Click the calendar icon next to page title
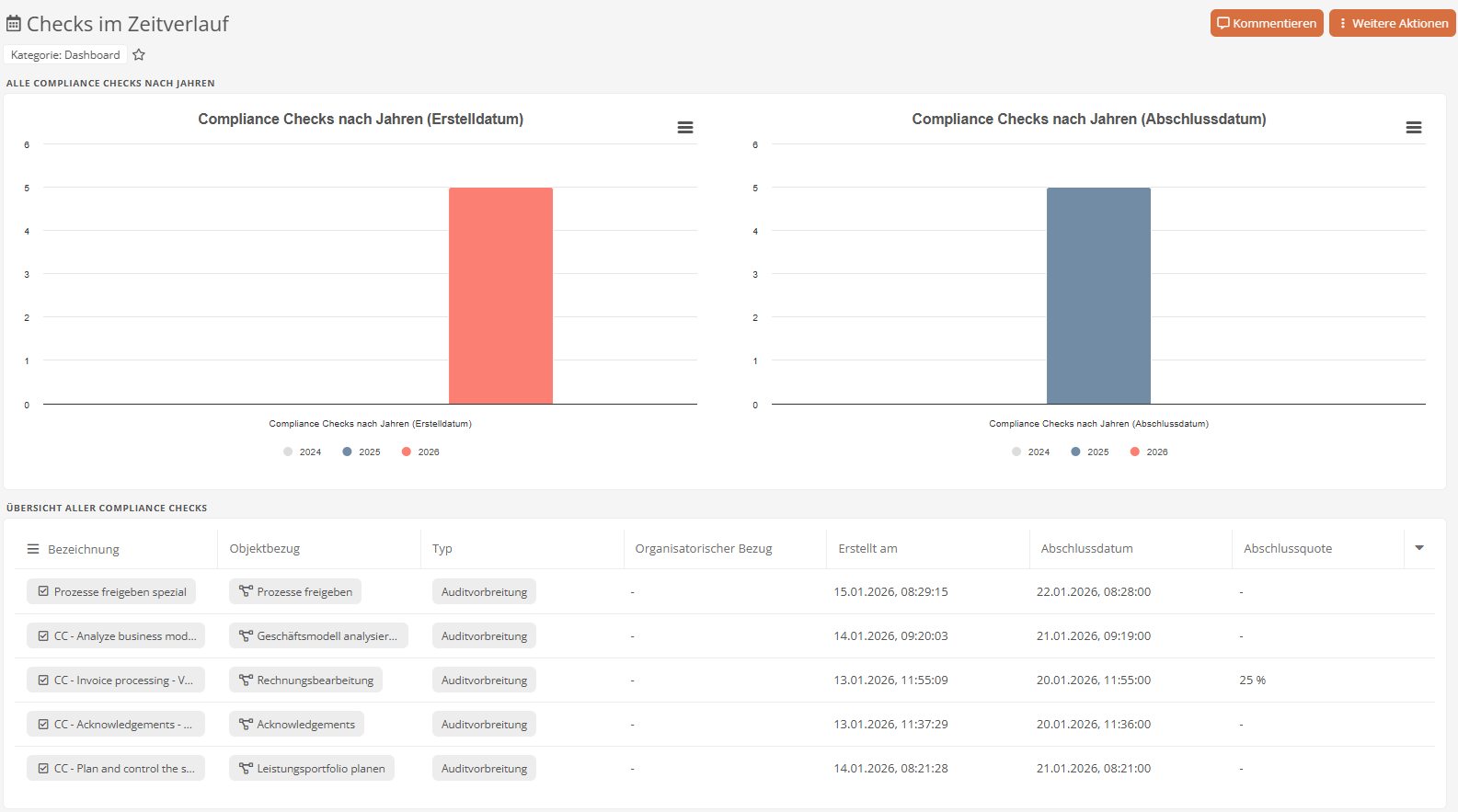Screen dimensions: 1458x812 (14, 24)
